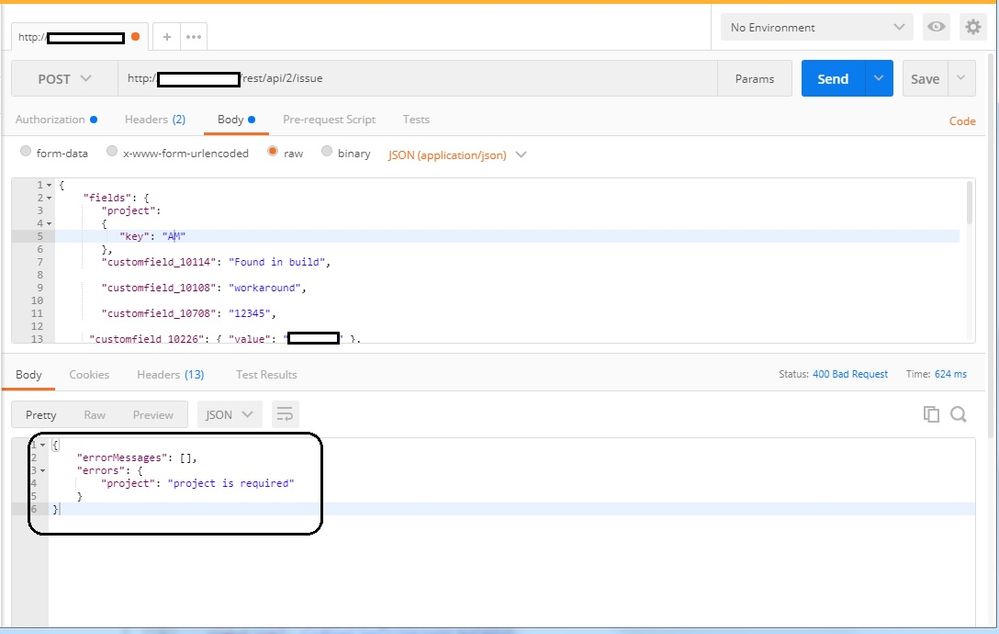
Task: Open No Environment dropdown
Action: [817, 27]
